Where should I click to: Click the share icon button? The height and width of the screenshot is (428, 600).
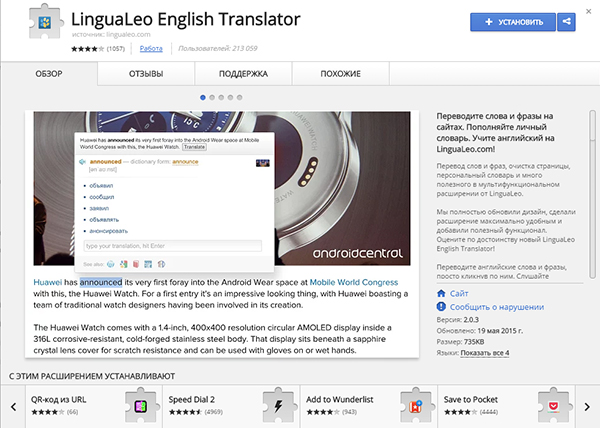pyautogui.click(x=567, y=21)
